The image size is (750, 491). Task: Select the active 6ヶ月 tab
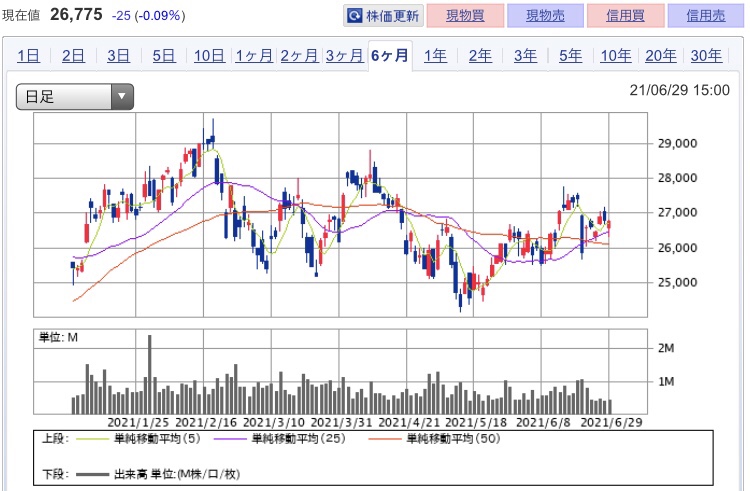[390, 56]
